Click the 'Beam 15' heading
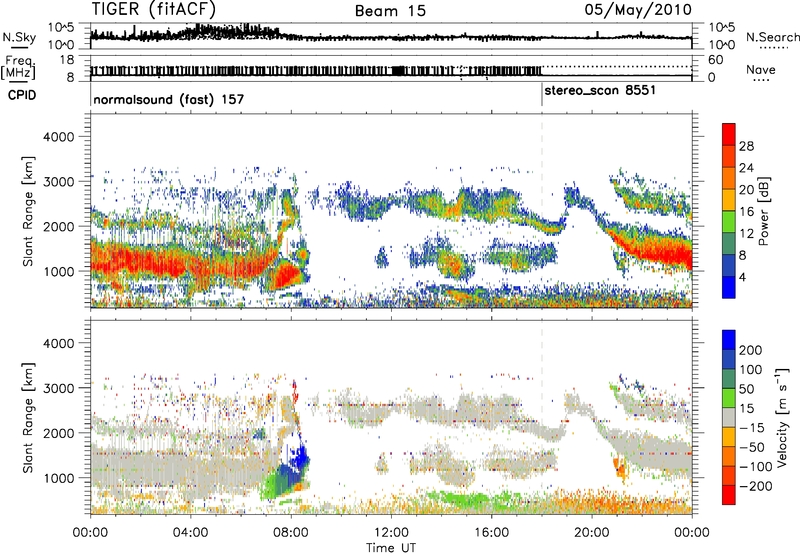 pos(390,11)
